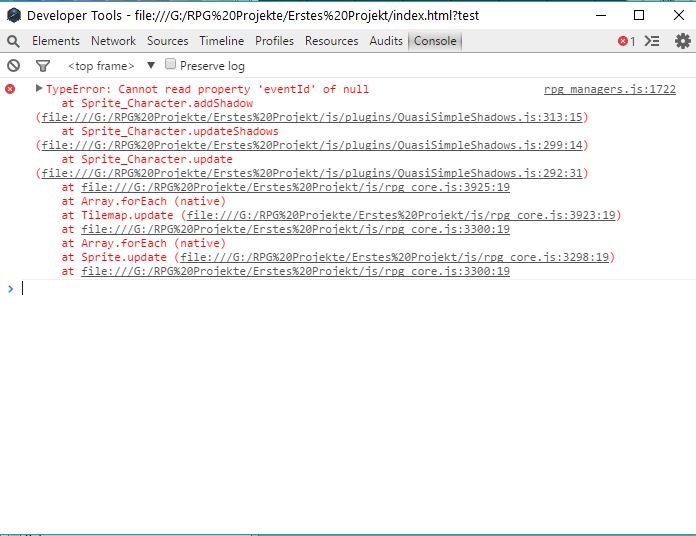
Task: Switch to the Network tab
Action: click(114, 41)
